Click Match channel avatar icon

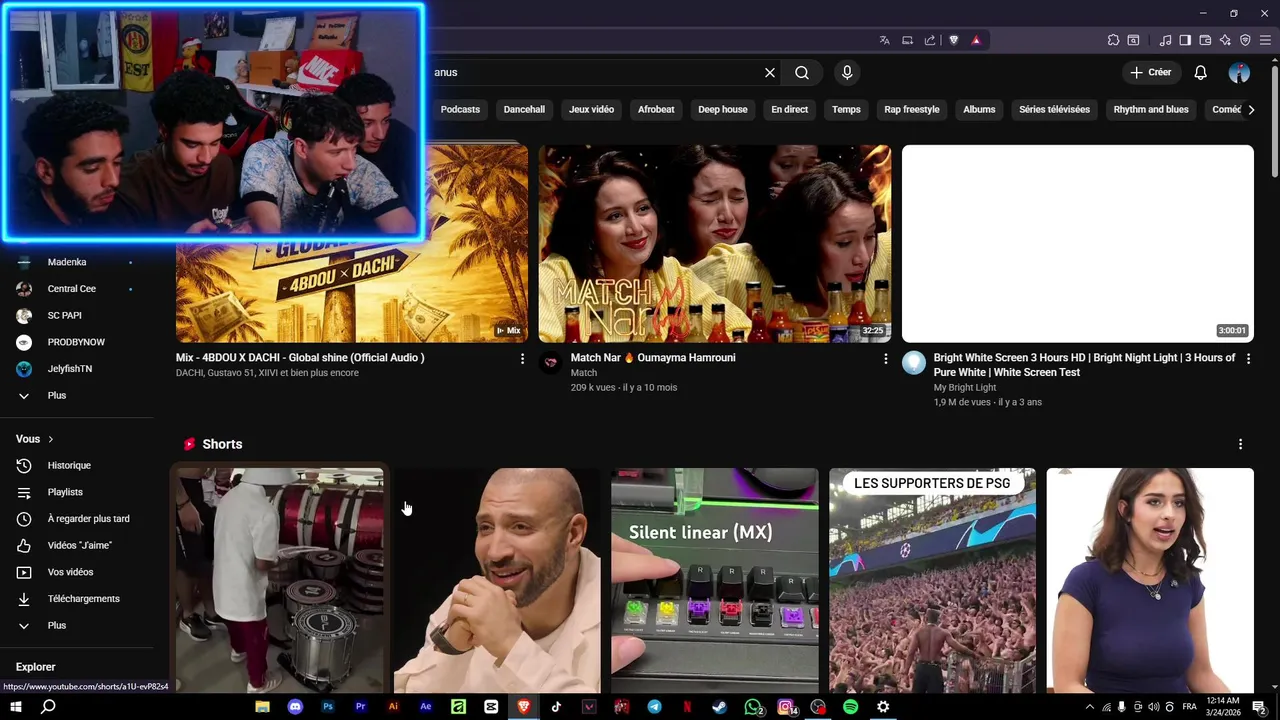[551, 362]
